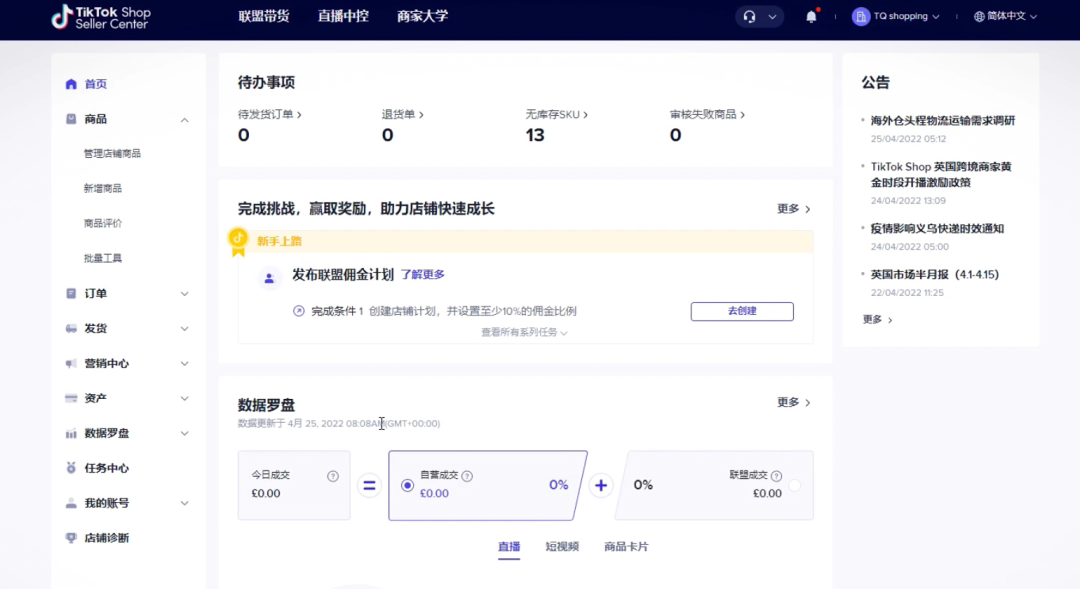
Task: Click the headset support icon
Action: coord(748,17)
